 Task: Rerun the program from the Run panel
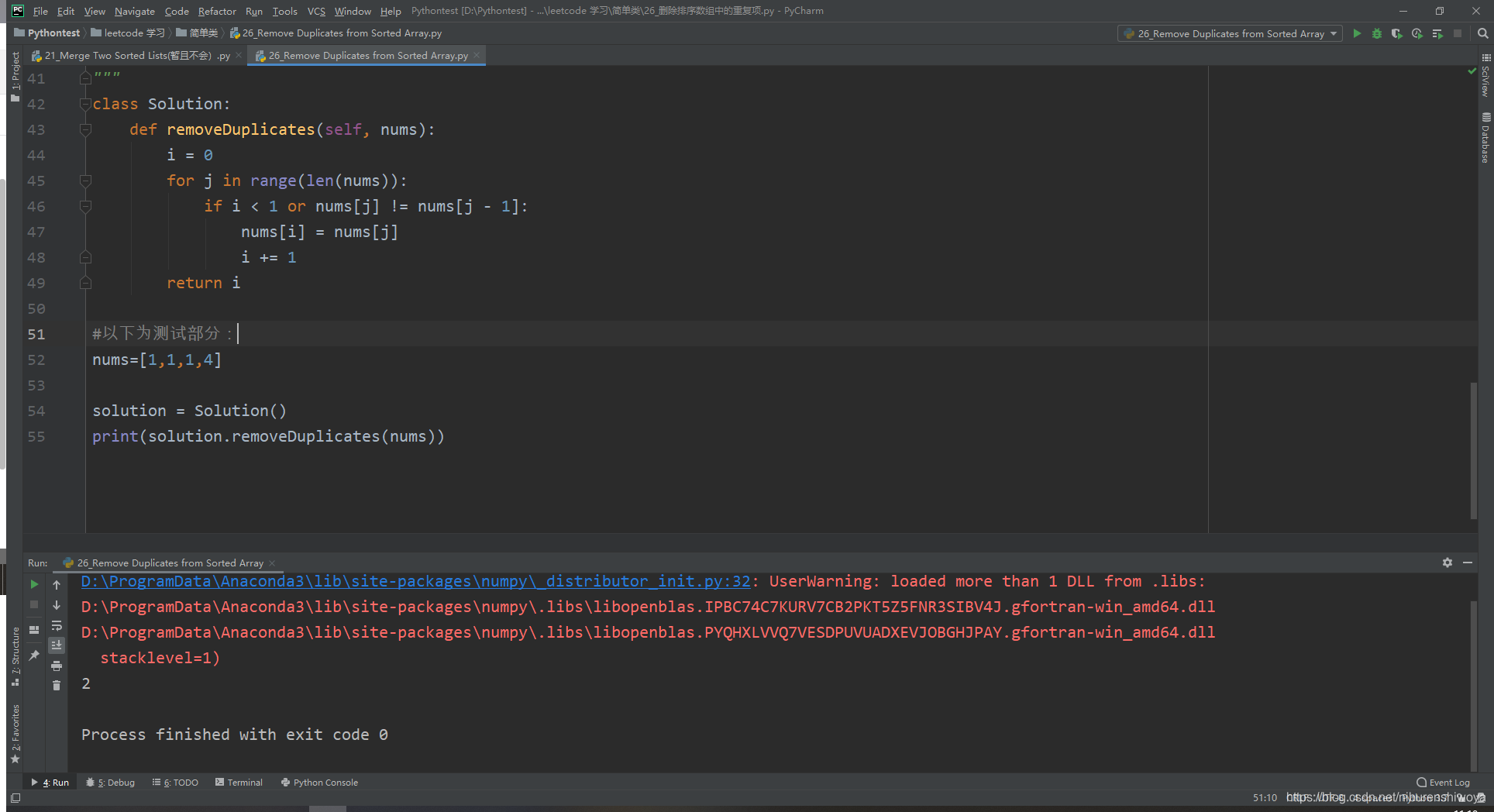pos(34,584)
